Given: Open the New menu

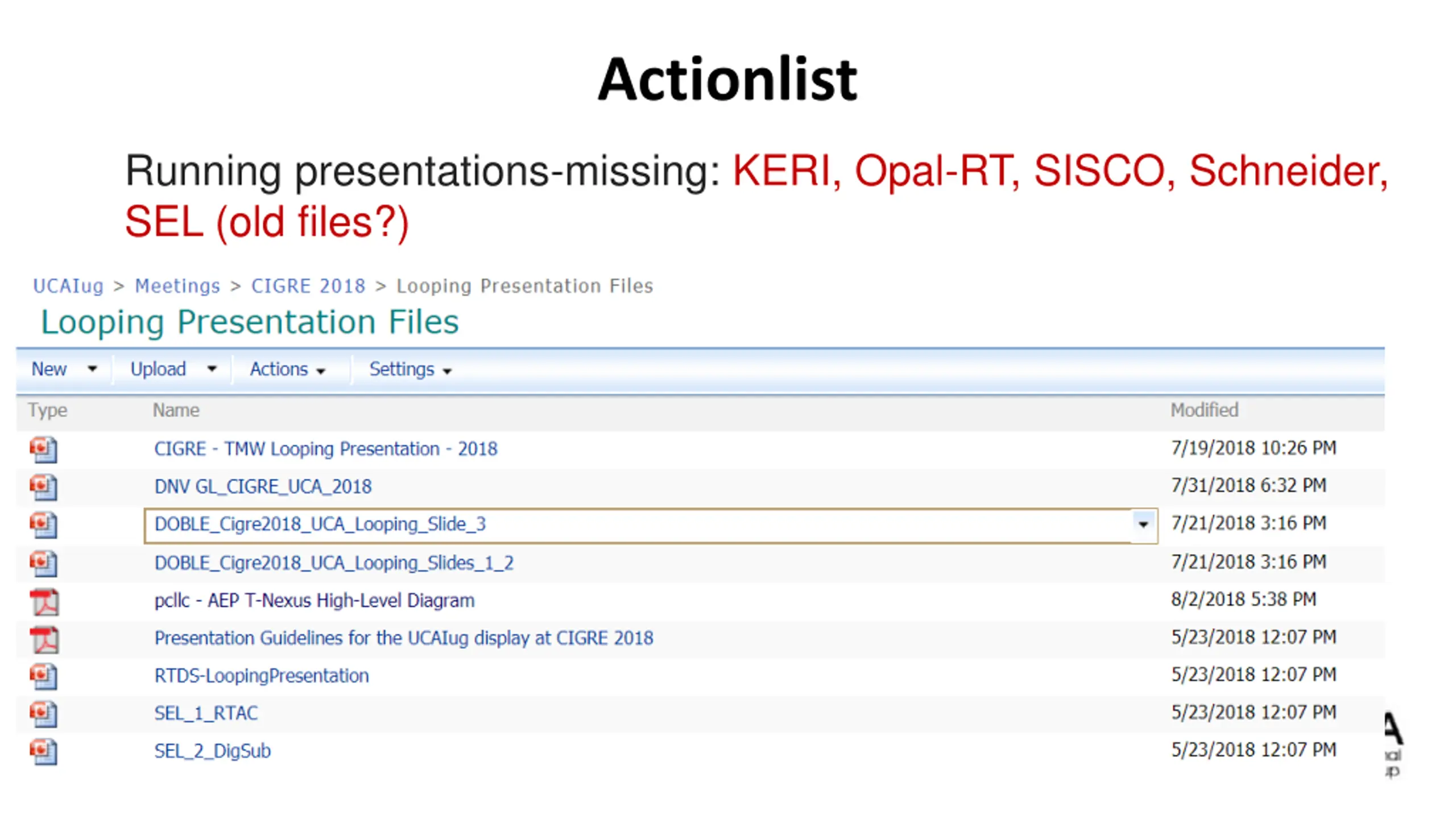Looking at the screenshot, I should [49, 369].
